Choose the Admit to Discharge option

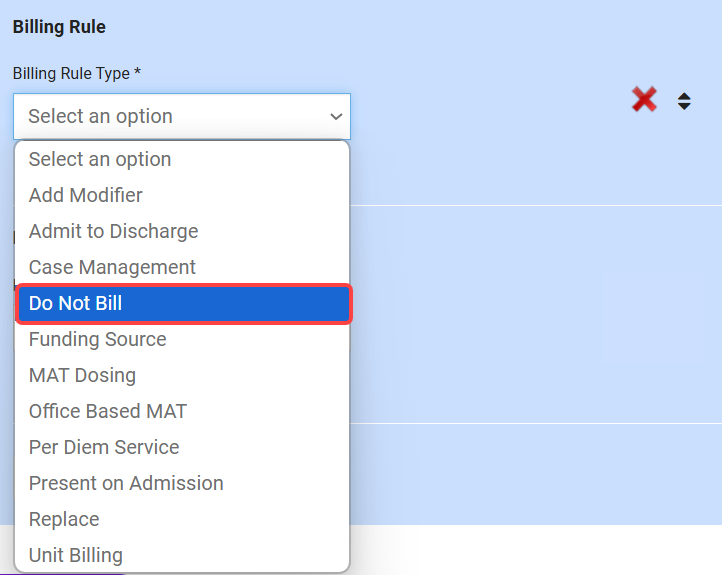coord(113,231)
